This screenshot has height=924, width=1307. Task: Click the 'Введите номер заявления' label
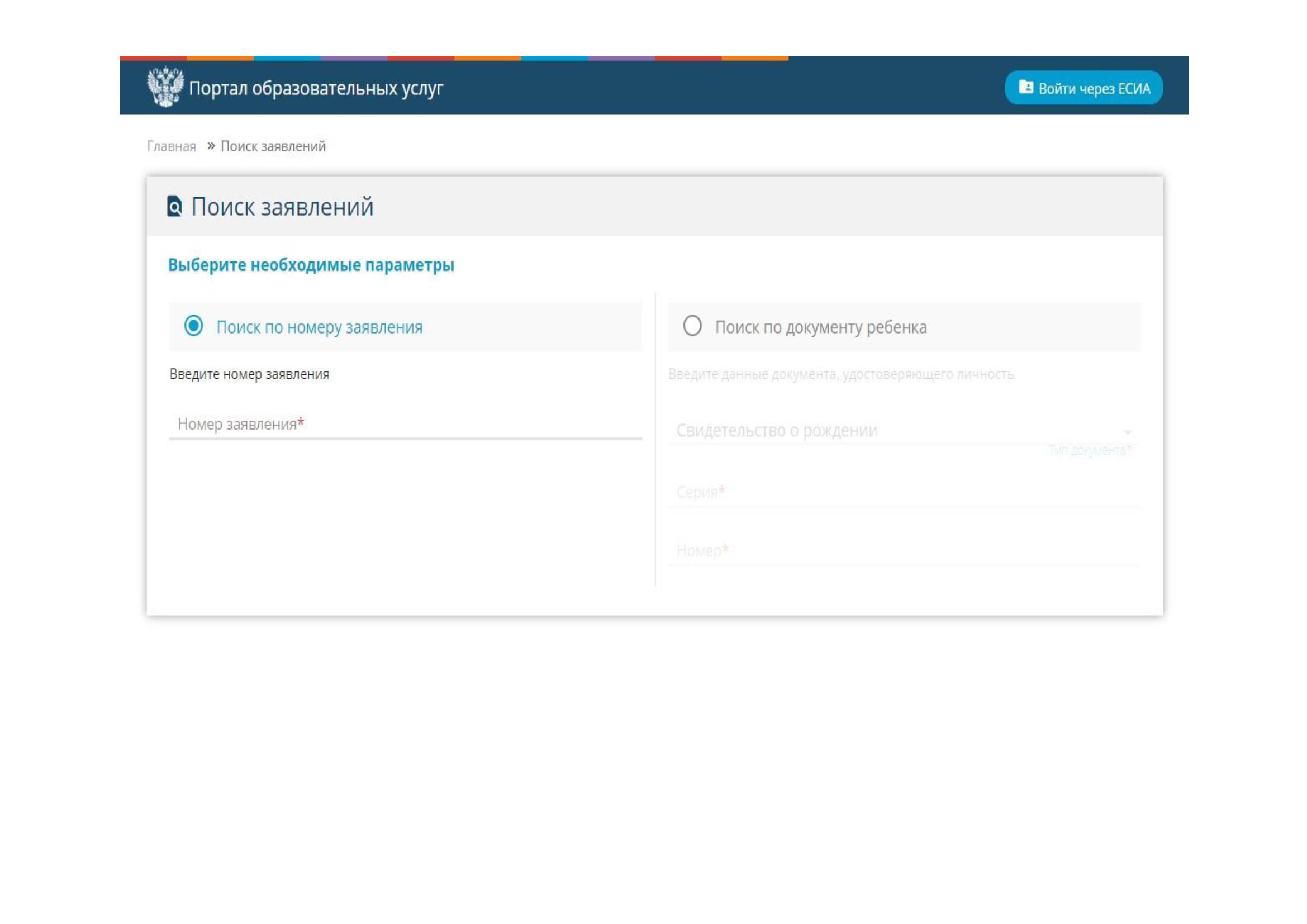pyautogui.click(x=249, y=374)
